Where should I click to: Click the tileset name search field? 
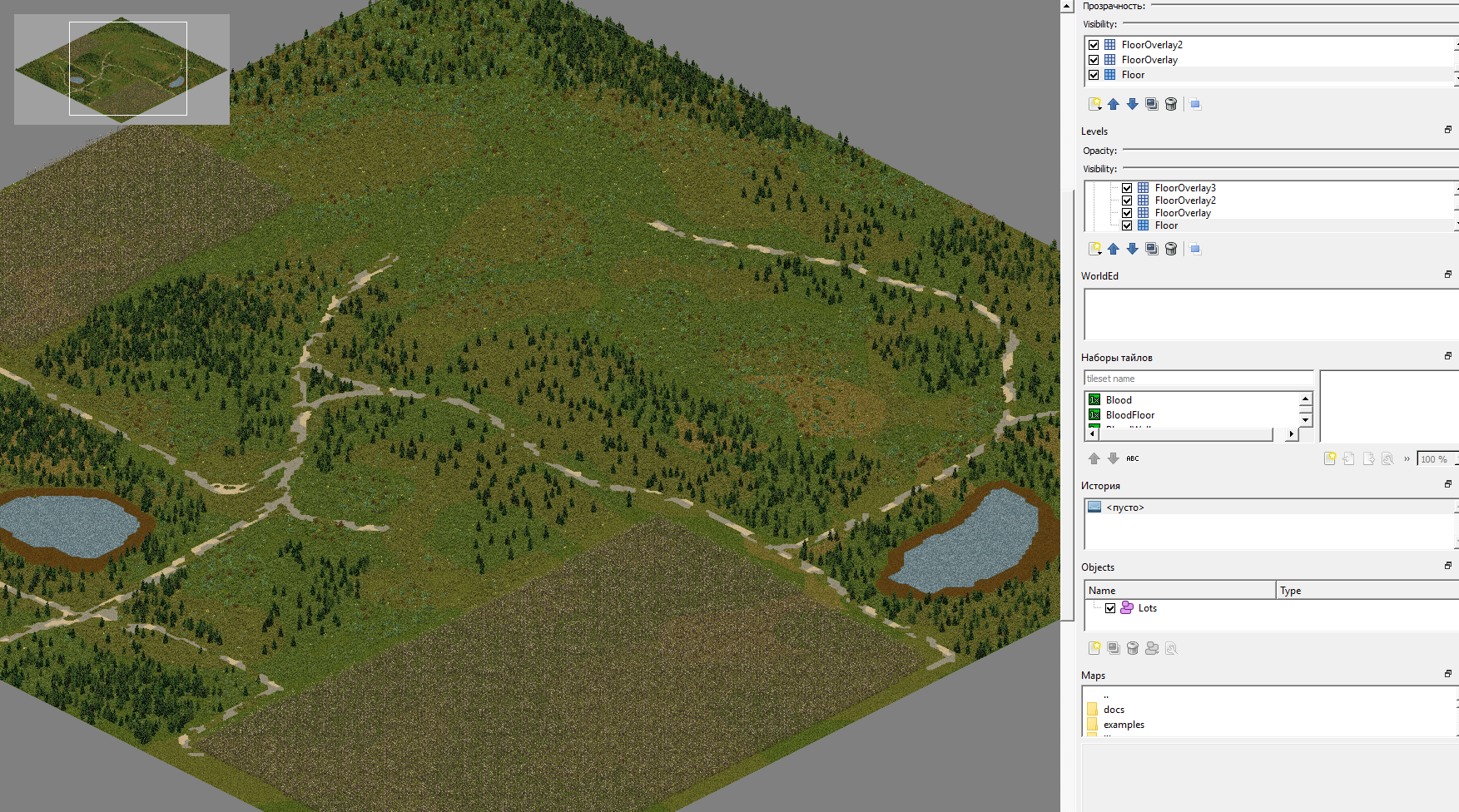coord(1198,379)
